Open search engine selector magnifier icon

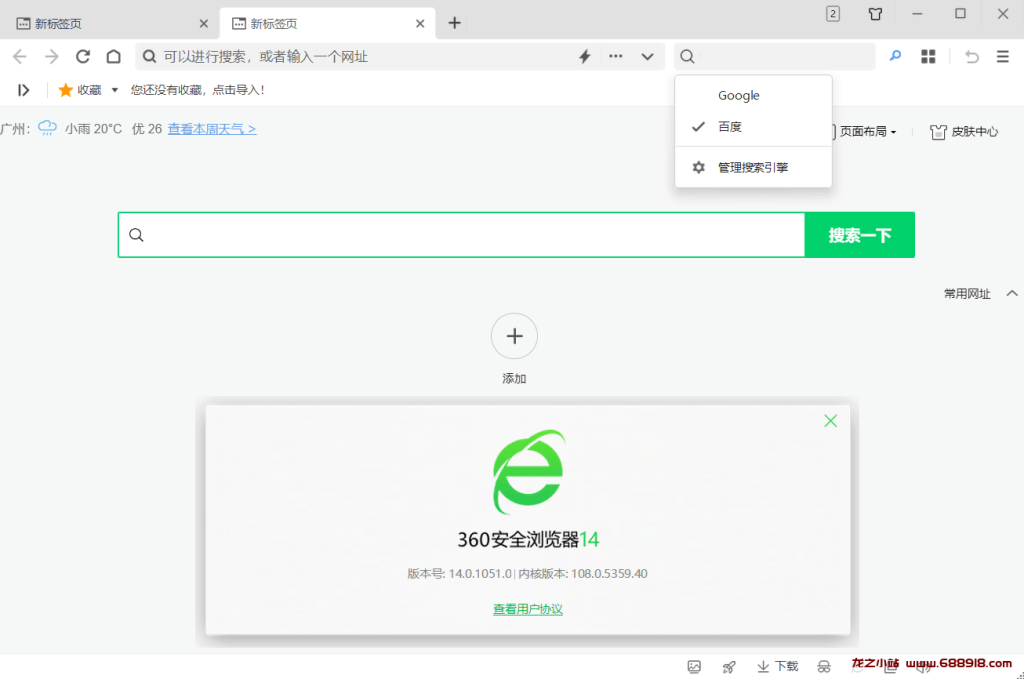687,57
